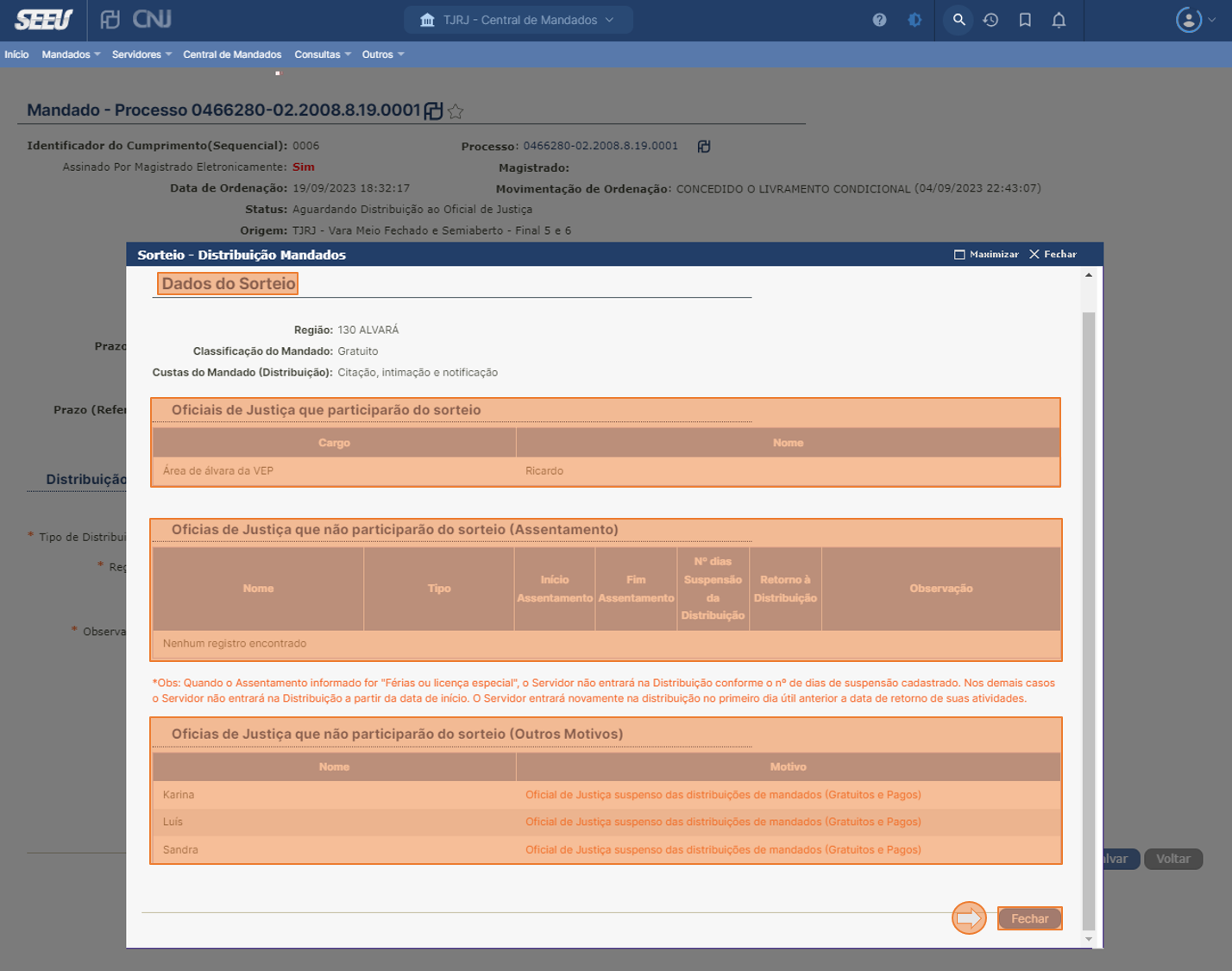Click the Cargo column header
The height and width of the screenshot is (971, 1232).
(334, 443)
